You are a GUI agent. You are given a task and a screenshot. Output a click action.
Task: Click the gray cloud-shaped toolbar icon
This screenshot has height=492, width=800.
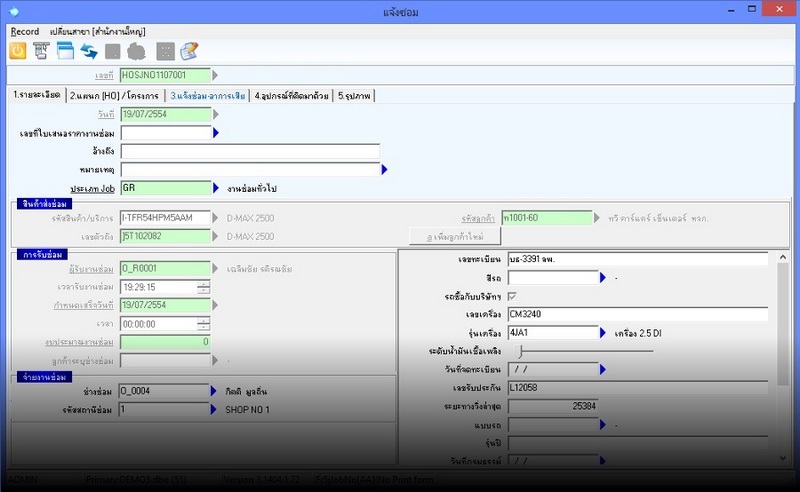[x=138, y=51]
